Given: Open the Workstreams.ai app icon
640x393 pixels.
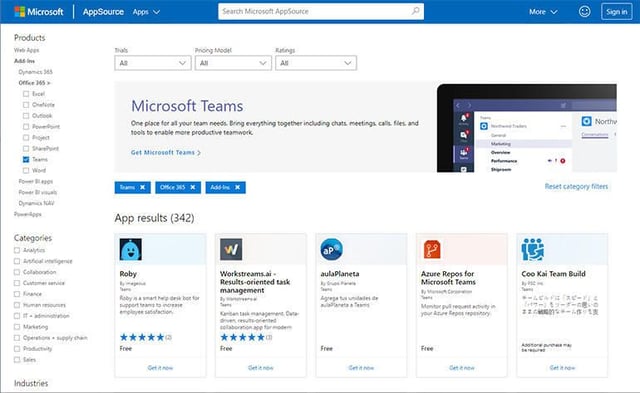Looking at the screenshot, I should coord(231,249).
